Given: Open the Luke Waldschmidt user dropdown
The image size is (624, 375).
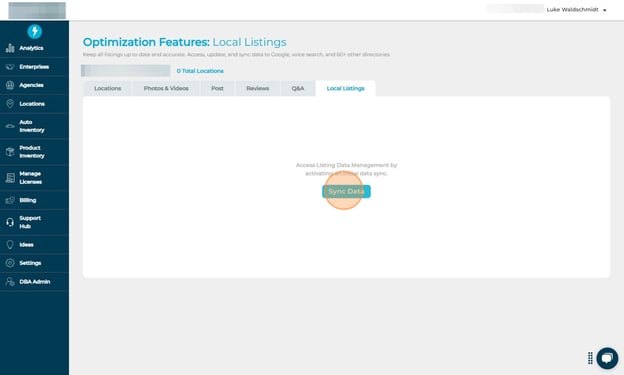Looking at the screenshot, I should (x=576, y=10).
